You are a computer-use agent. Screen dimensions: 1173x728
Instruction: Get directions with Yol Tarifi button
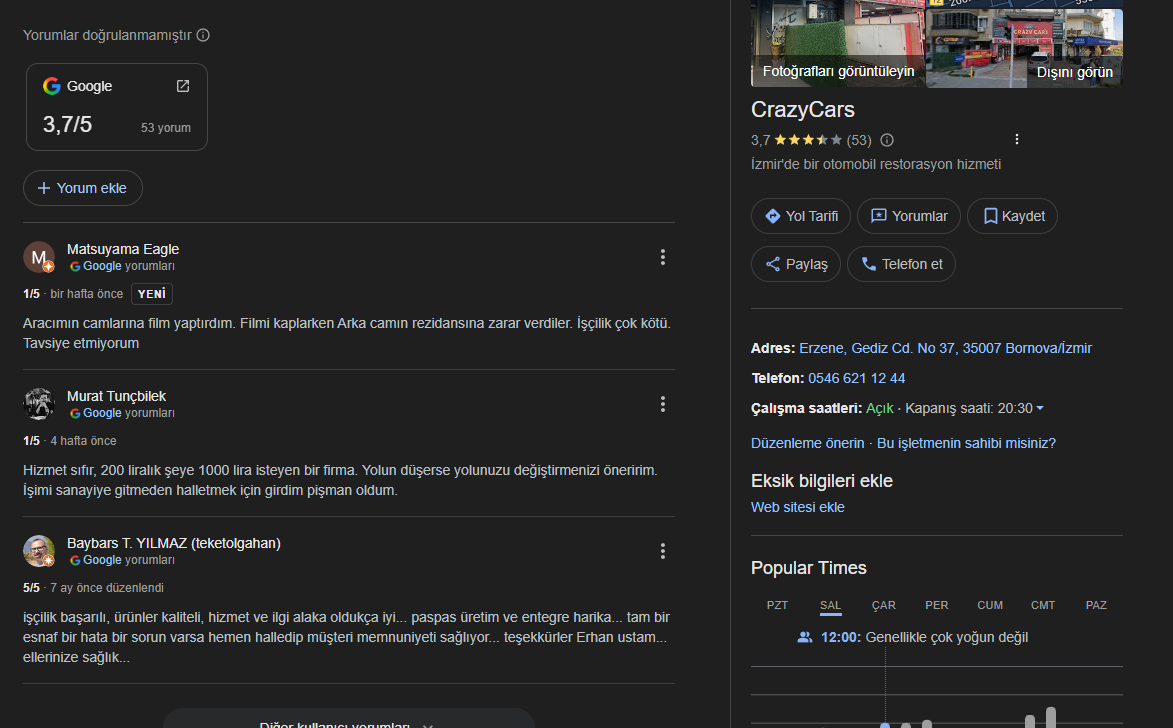pyautogui.click(x=800, y=216)
